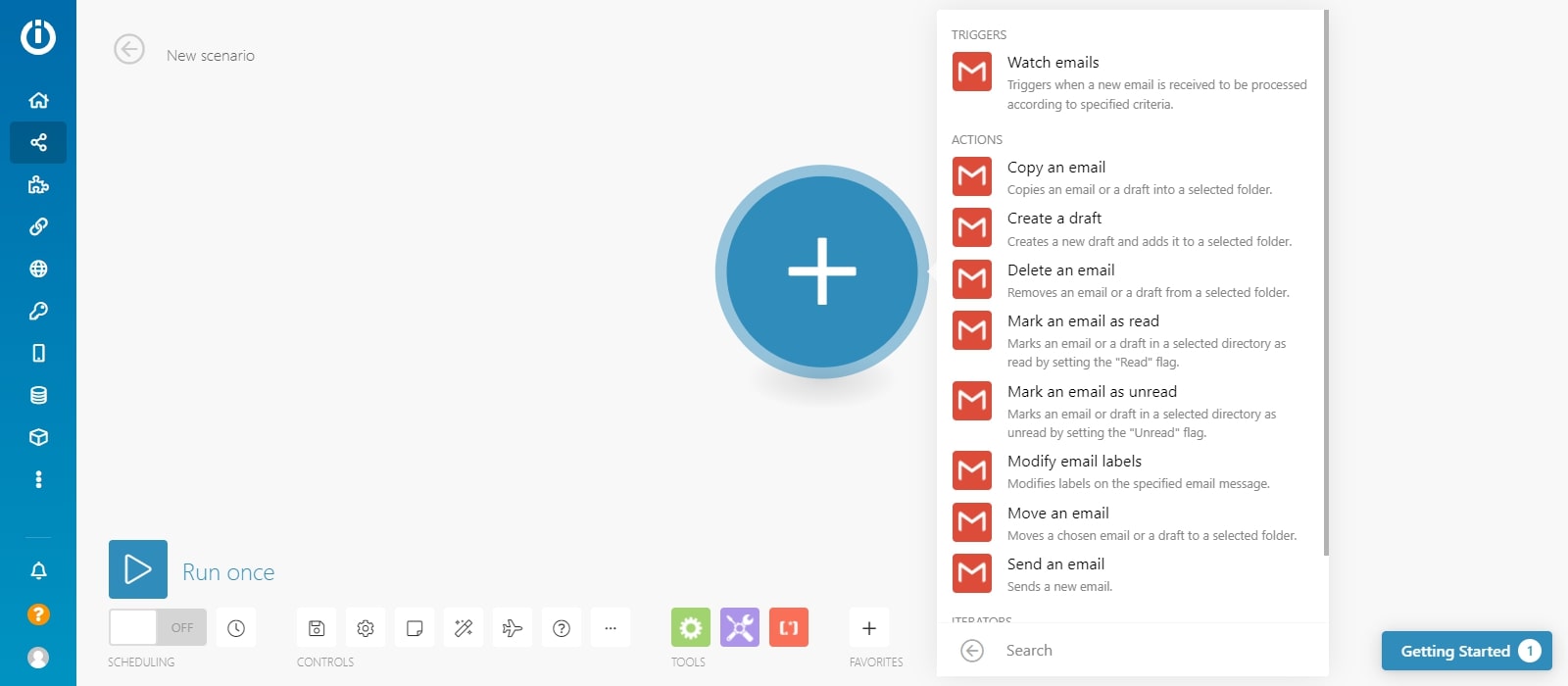The image size is (1568, 686).
Task: Expand the sidebar's three-dot More menu
Action: click(38, 479)
